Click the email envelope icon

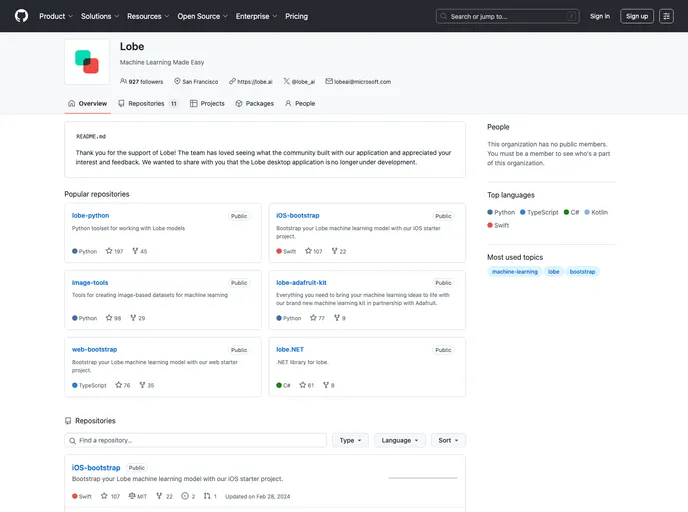[329, 81]
